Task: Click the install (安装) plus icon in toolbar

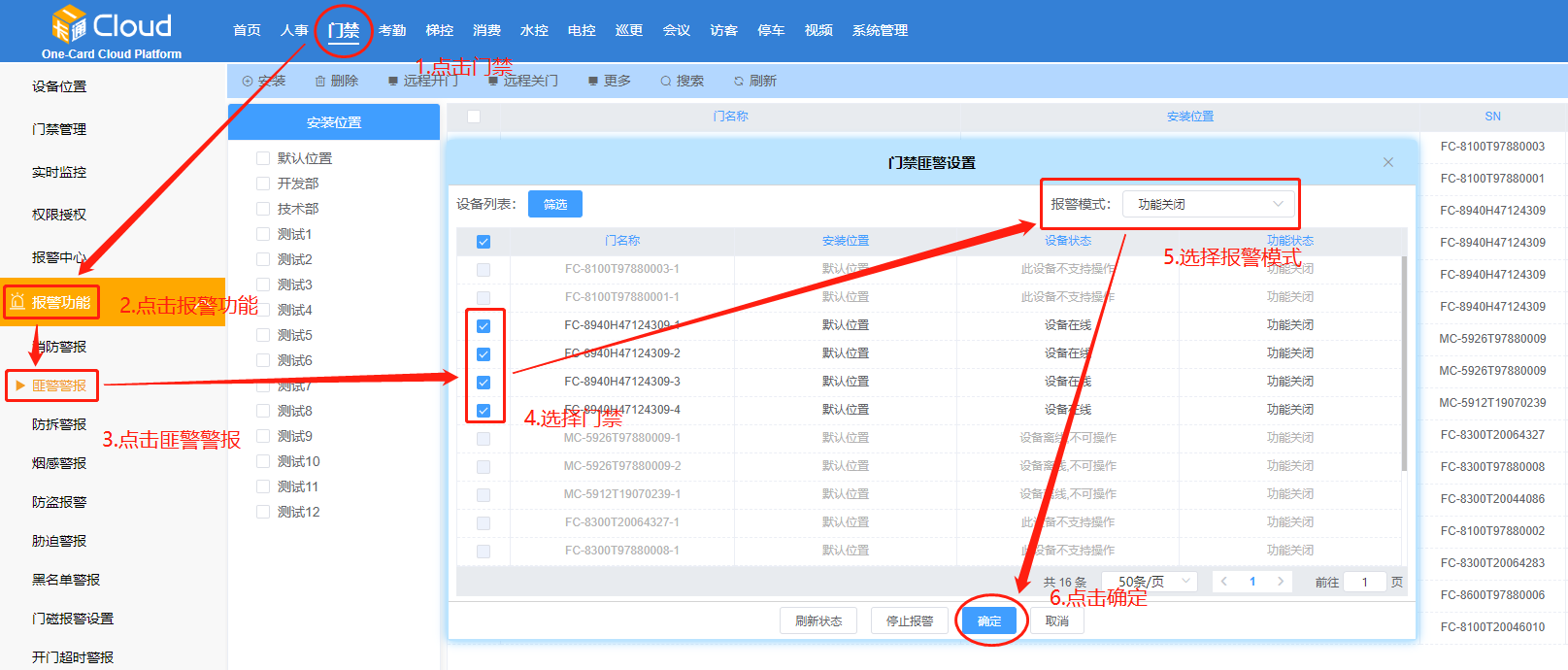Action: (248, 82)
